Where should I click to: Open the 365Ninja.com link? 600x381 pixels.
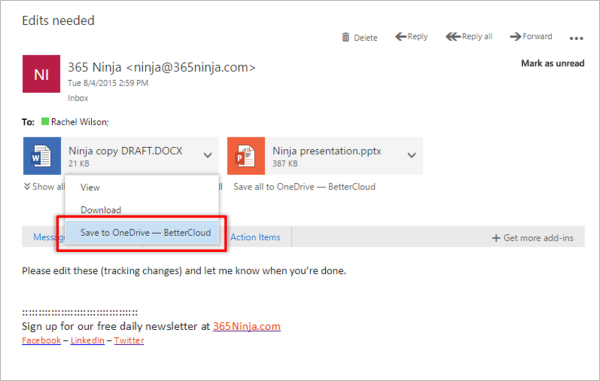(x=247, y=326)
